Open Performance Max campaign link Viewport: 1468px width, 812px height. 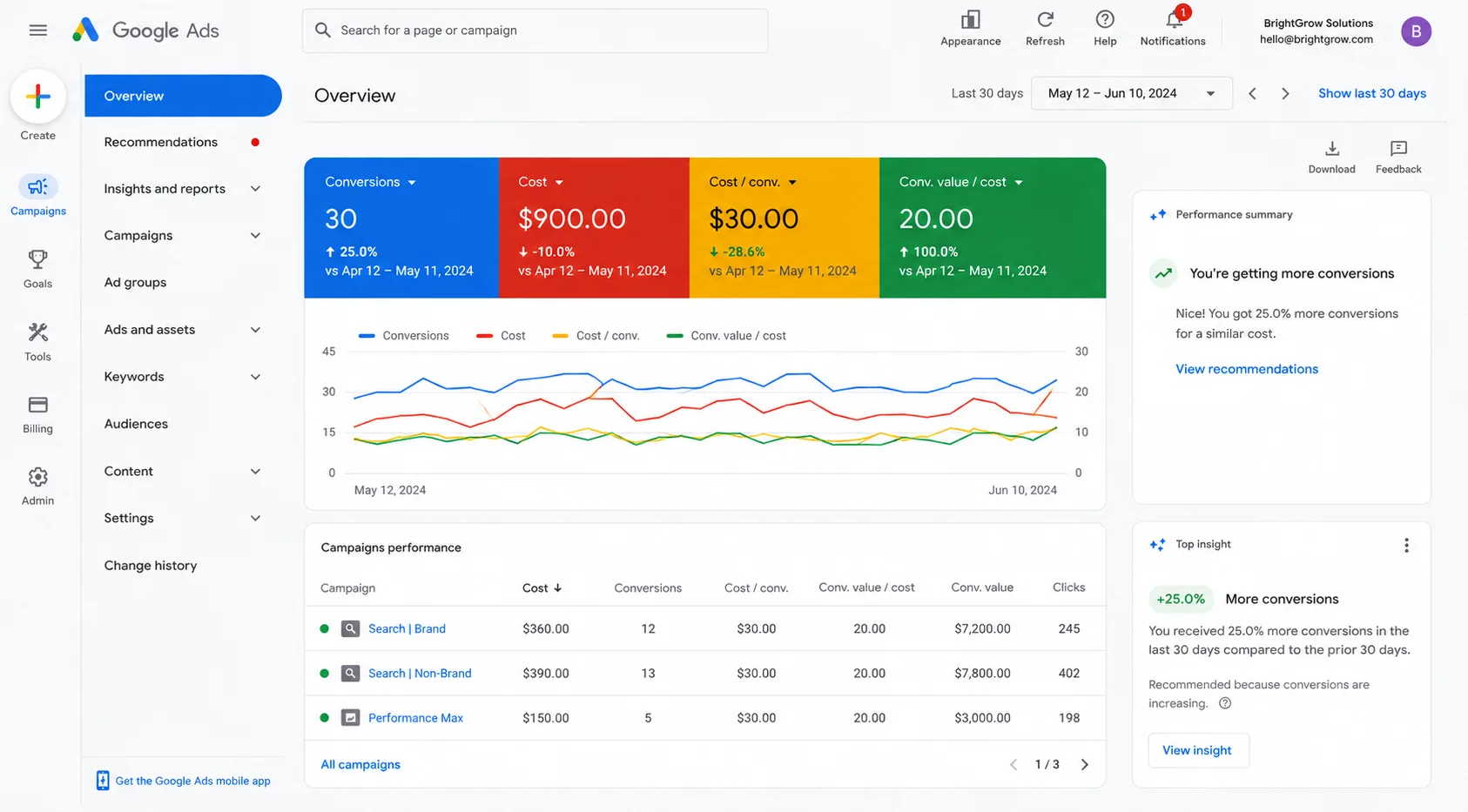pos(415,718)
